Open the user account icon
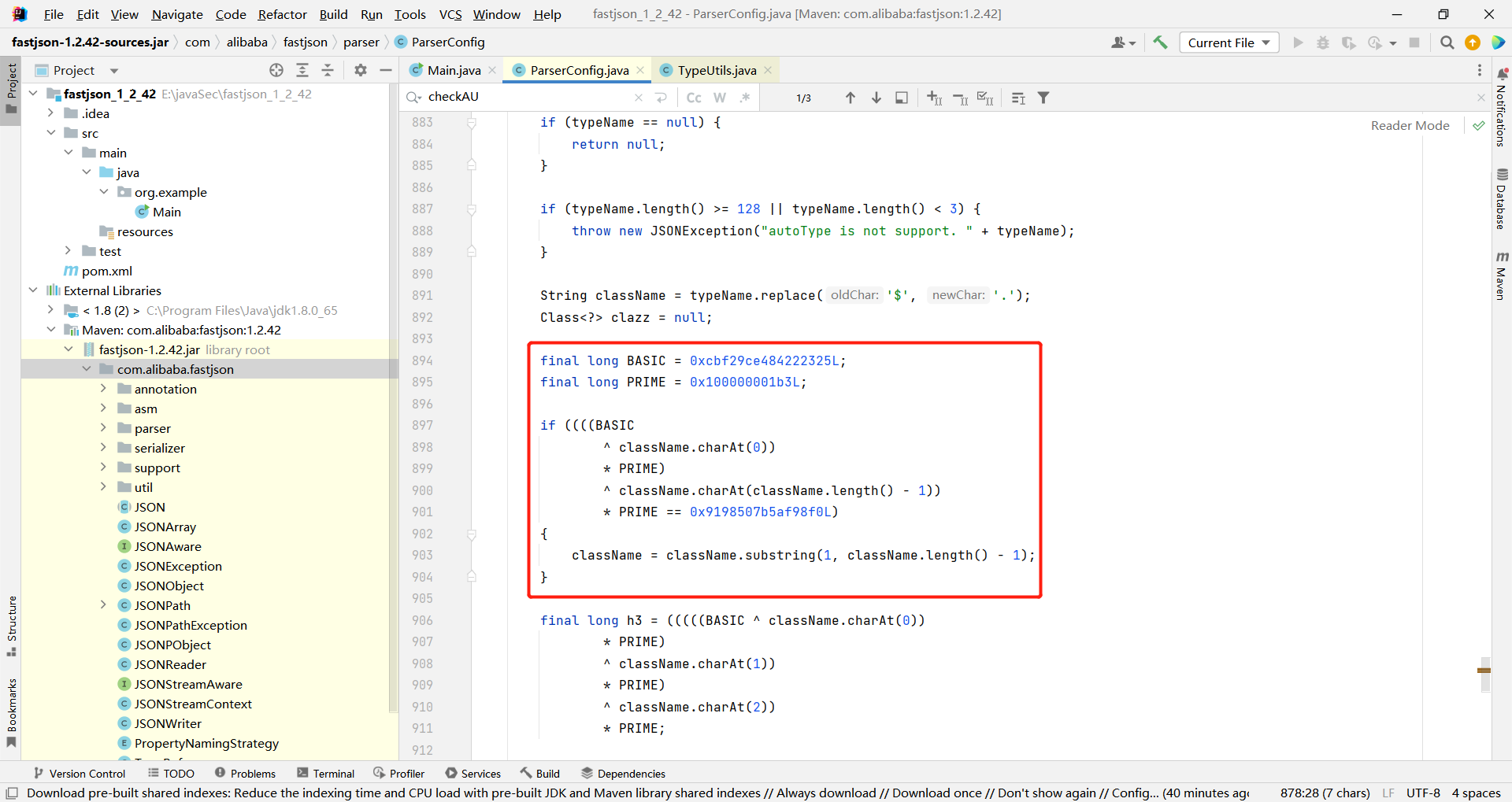Image resolution: width=1512 pixels, height=802 pixels. coord(1123,43)
